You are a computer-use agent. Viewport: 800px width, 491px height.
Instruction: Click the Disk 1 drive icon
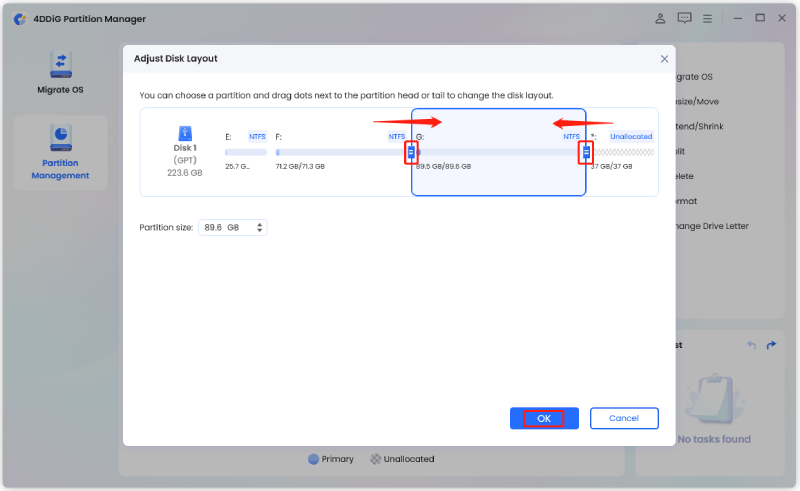coord(185,133)
